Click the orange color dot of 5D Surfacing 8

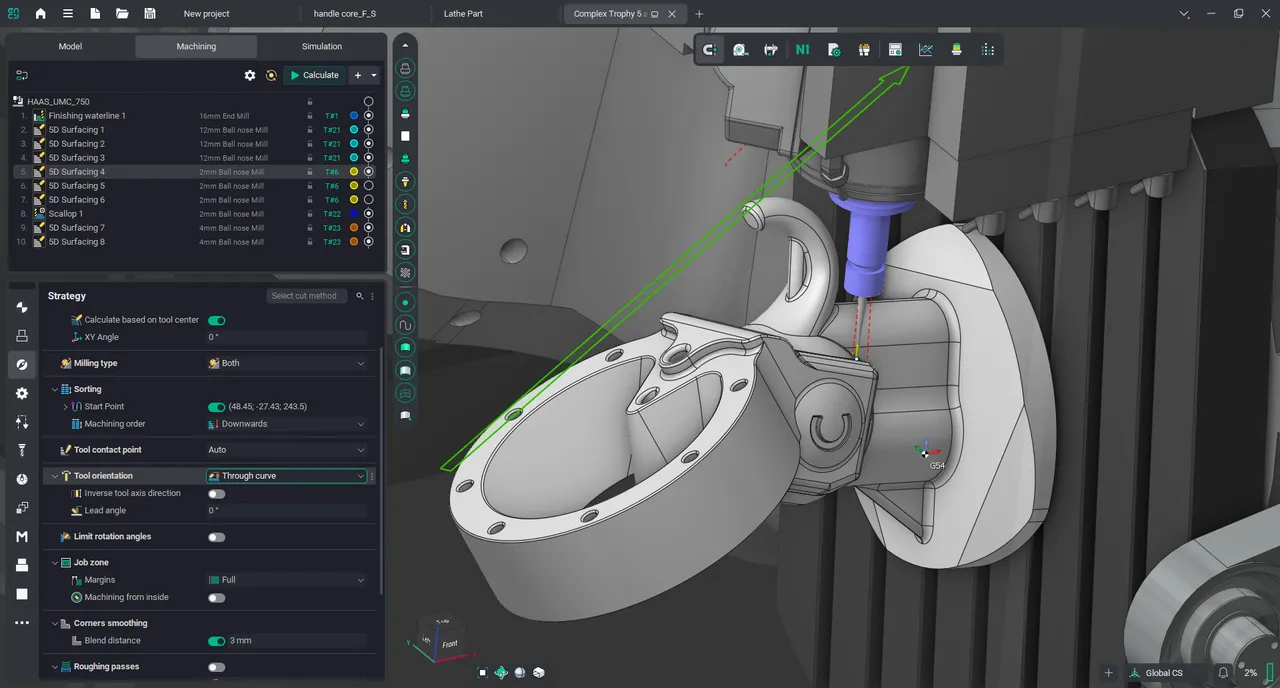(354, 242)
